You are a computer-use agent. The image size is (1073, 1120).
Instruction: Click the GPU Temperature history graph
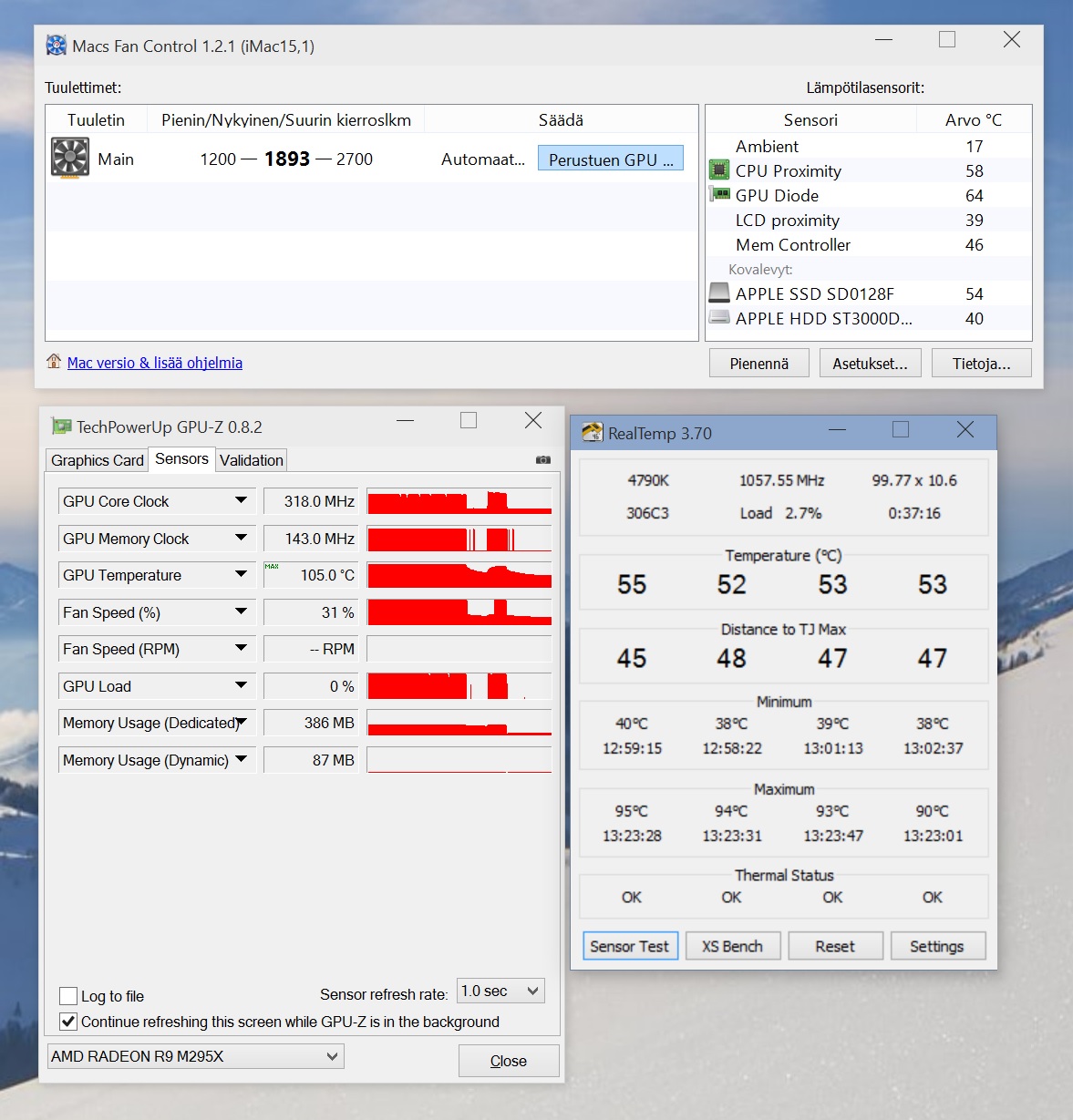pos(459,575)
